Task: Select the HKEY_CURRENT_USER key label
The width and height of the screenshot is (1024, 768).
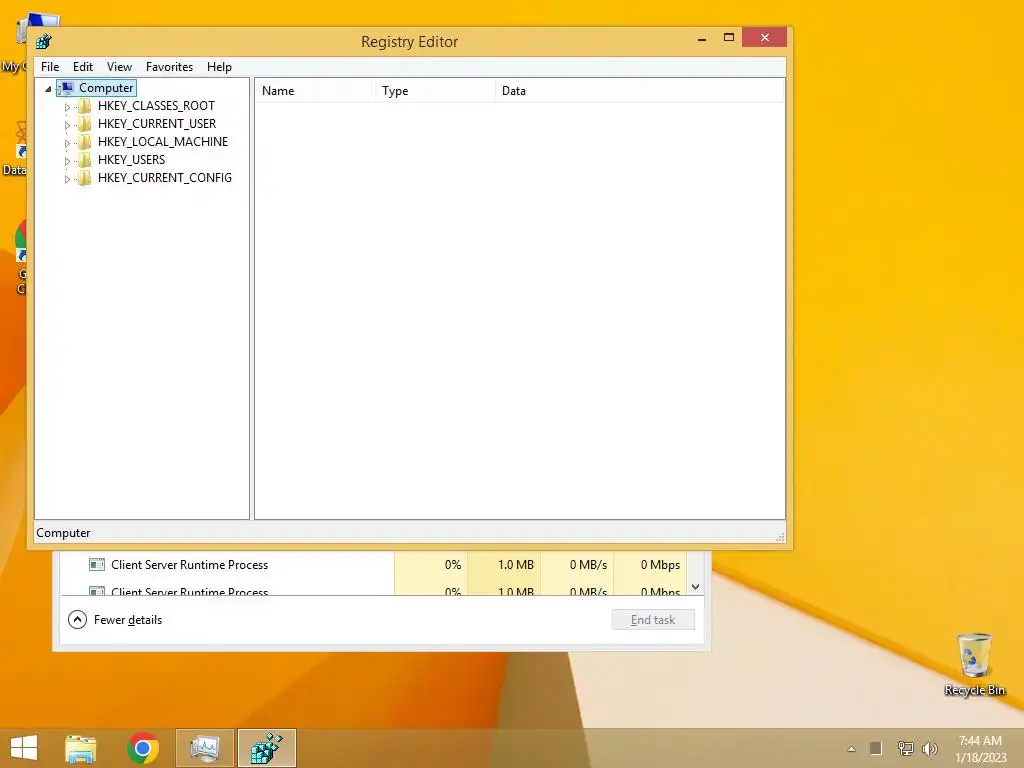Action: point(157,124)
